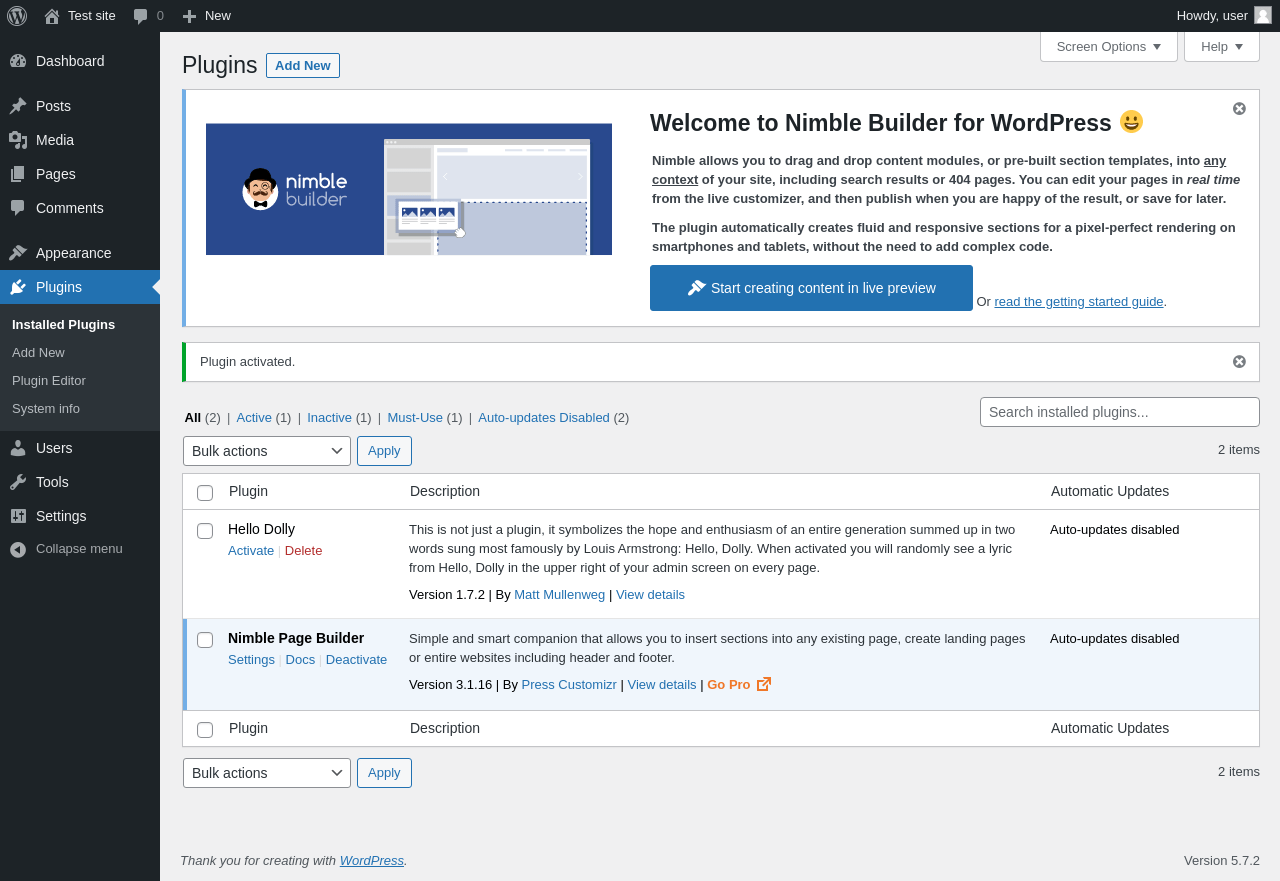This screenshot has width=1280, height=881.
Task: Click the WordPress logo in admin bar
Action: 17,16
